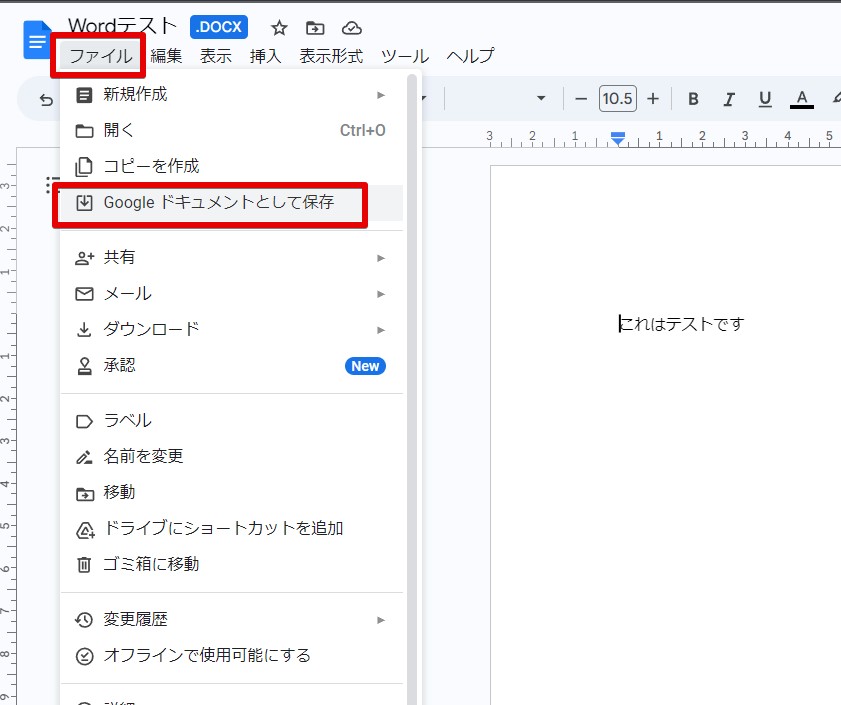Open the 編集 menu
This screenshot has height=705, width=841.
click(166, 56)
